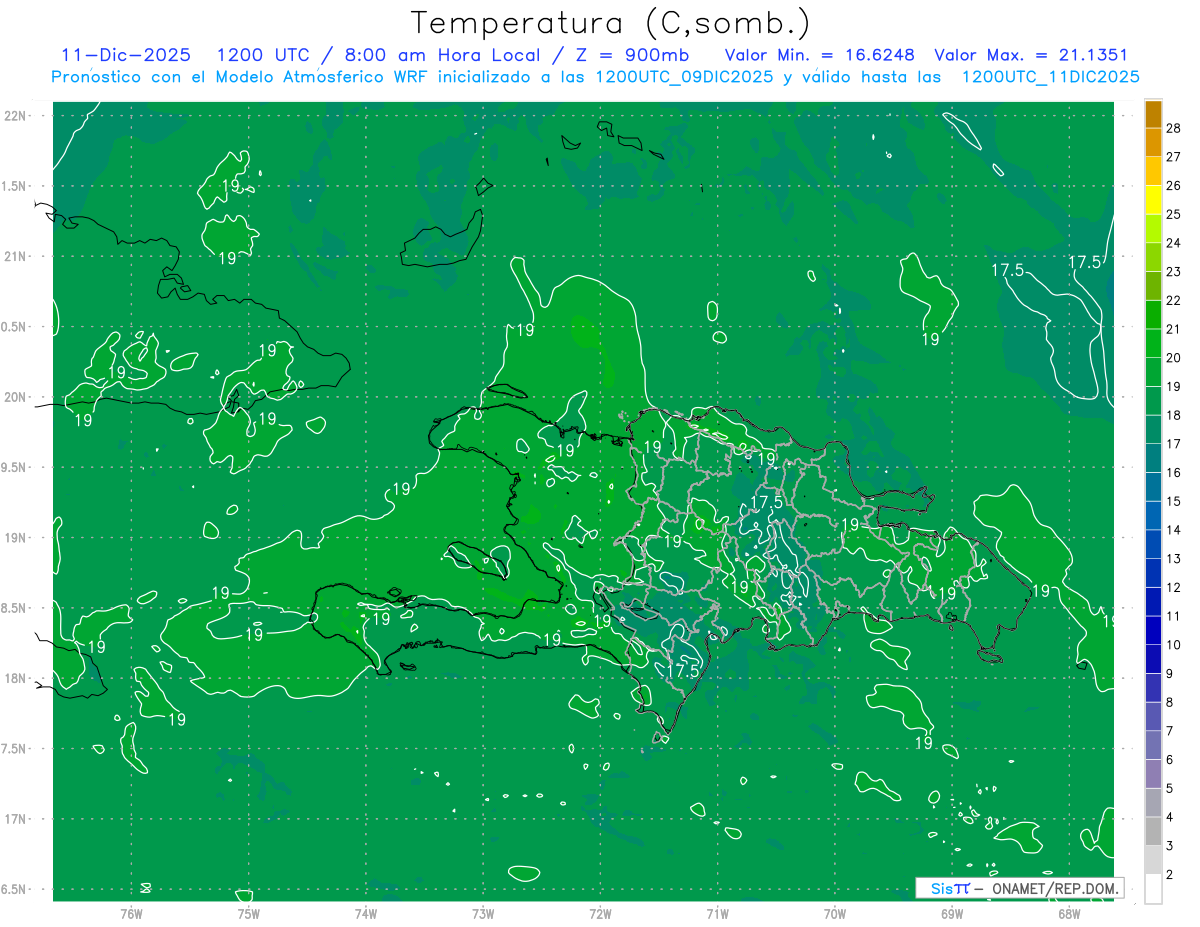Click the '20N' latitude label
The height and width of the screenshot is (927, 1200).
pyautogui.click(x=15, y=397)
